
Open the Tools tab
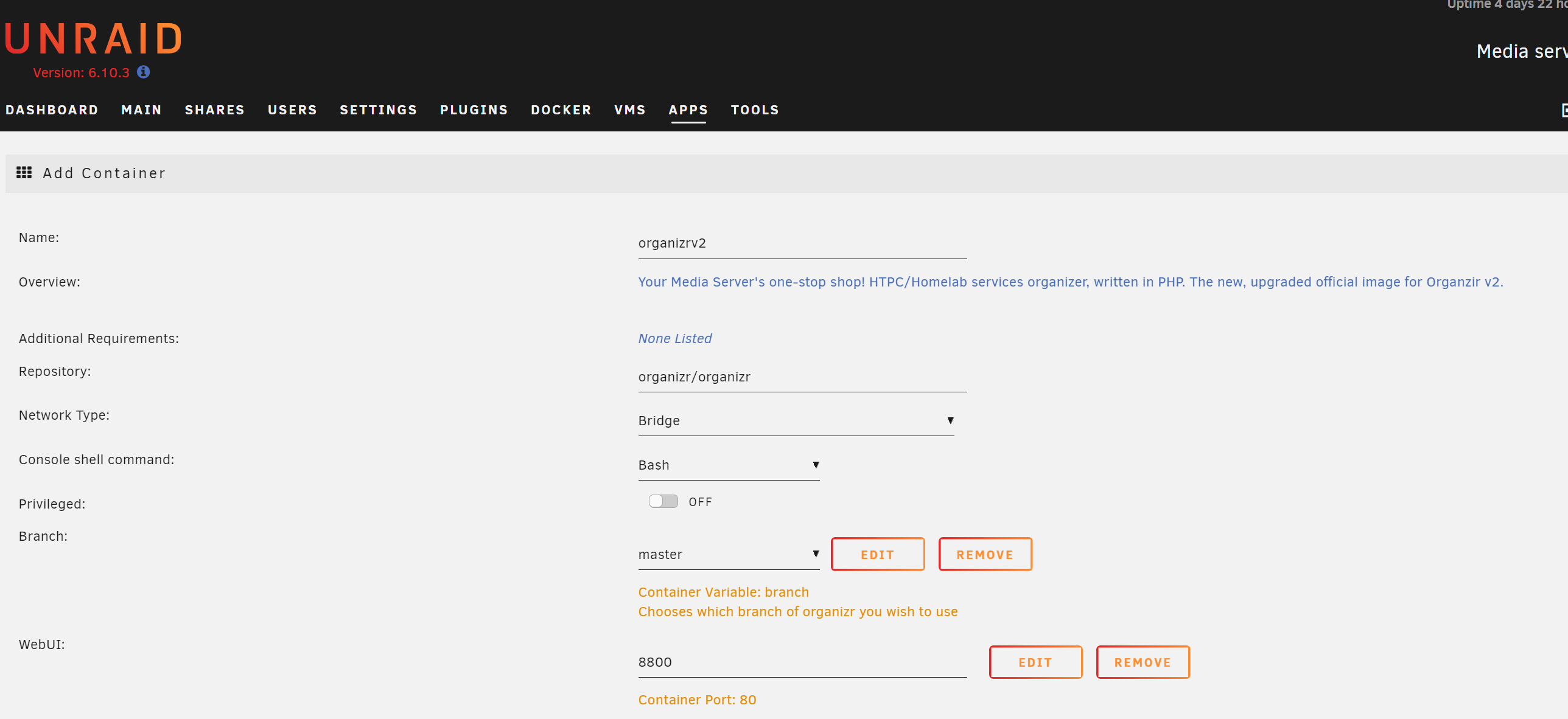pyautogui.click(x=755, y=110)
